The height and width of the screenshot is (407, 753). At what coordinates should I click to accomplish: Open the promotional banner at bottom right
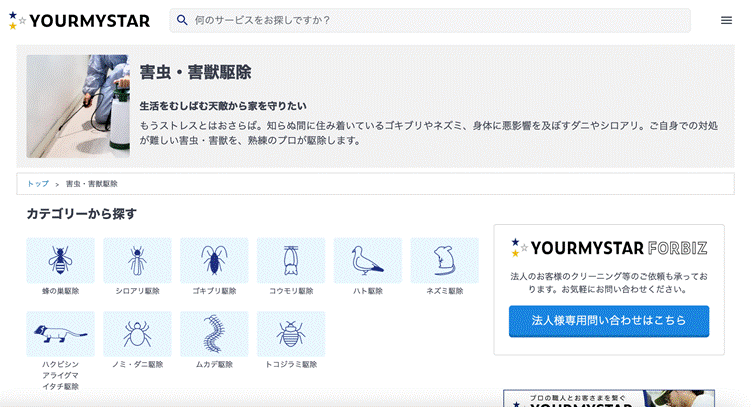(x=609, y=398)
